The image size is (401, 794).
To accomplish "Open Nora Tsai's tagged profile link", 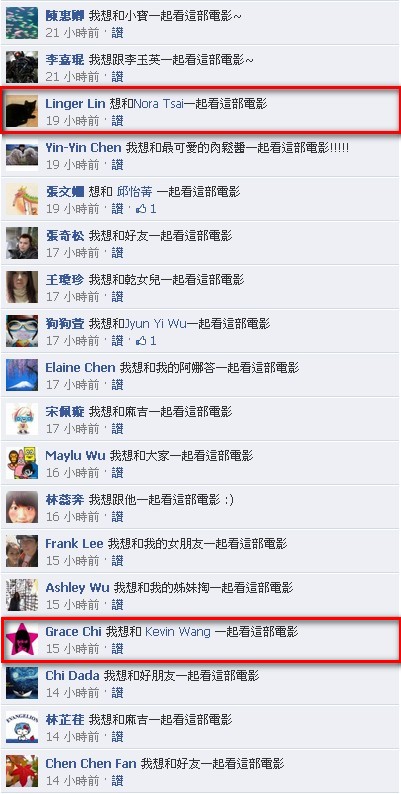I will tap(158, 104).
